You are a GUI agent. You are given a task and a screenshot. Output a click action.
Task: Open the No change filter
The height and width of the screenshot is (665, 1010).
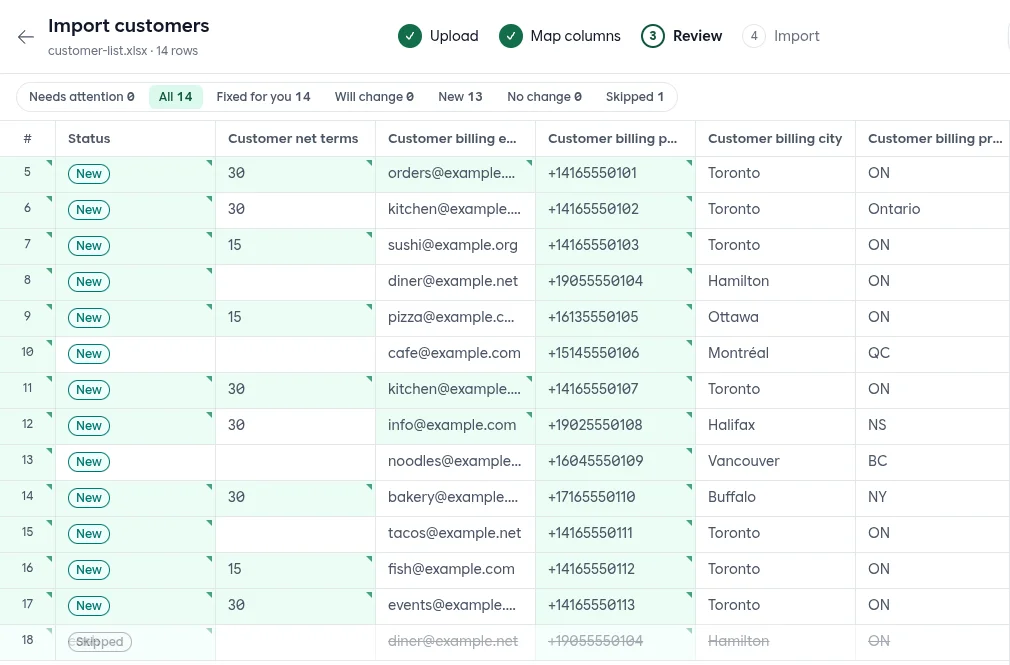tap(544, 97)
